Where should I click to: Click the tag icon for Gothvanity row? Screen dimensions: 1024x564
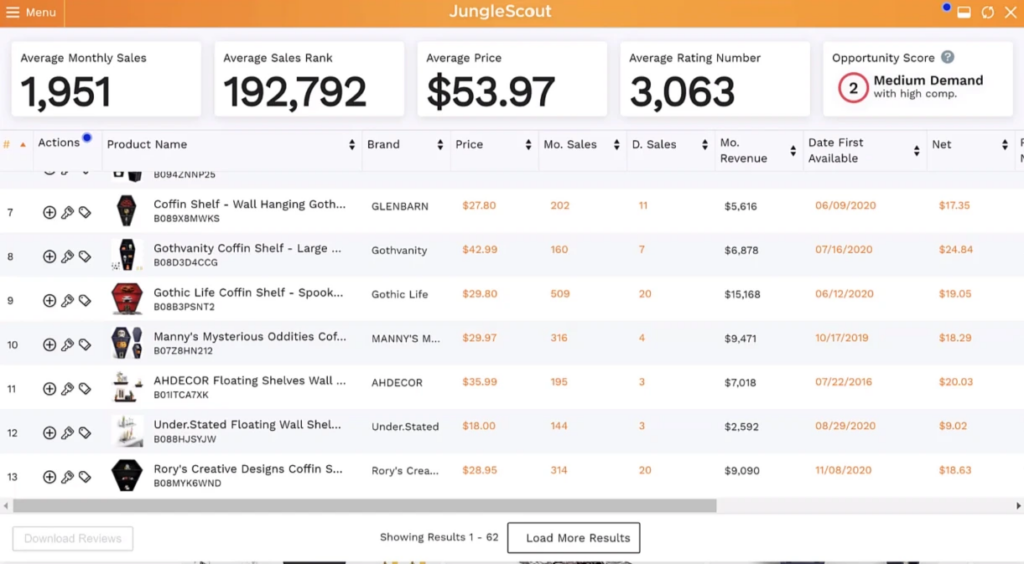pos(85,257)
